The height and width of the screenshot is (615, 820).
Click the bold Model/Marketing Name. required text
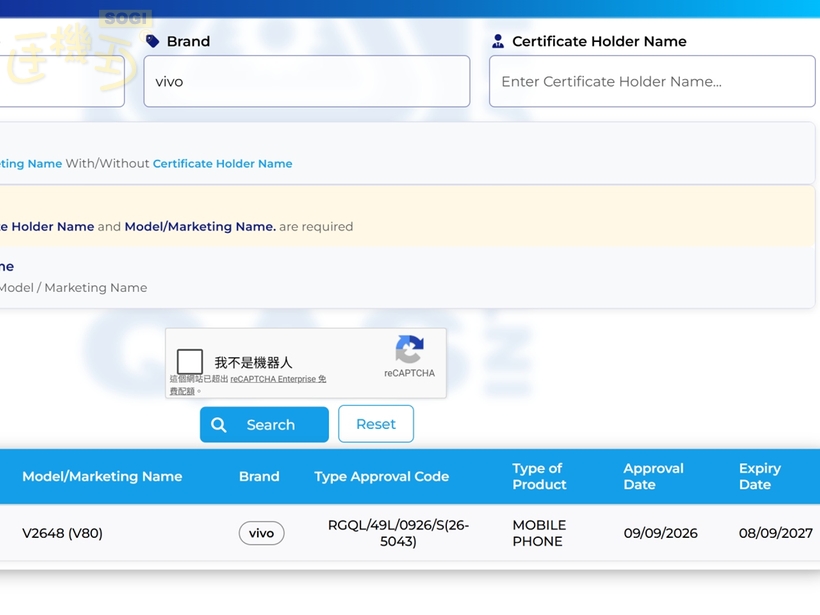(x=200, y=226)
